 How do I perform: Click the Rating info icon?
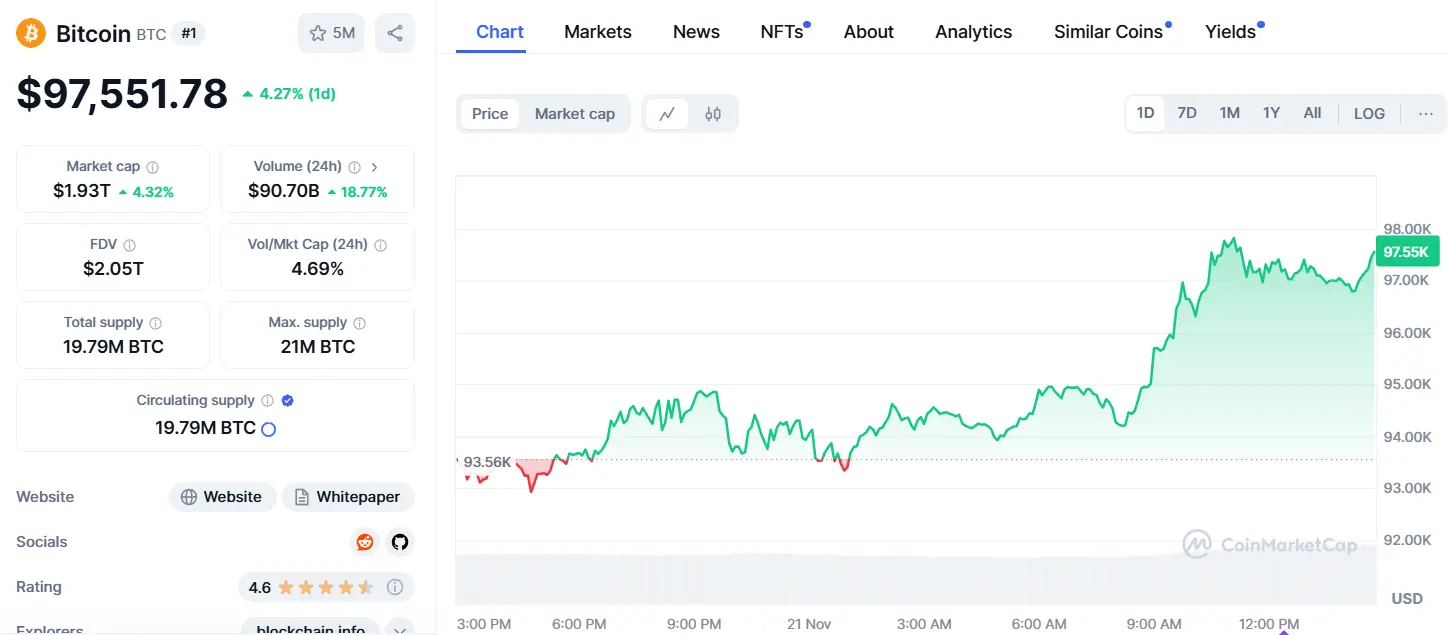tap(395, 587)
